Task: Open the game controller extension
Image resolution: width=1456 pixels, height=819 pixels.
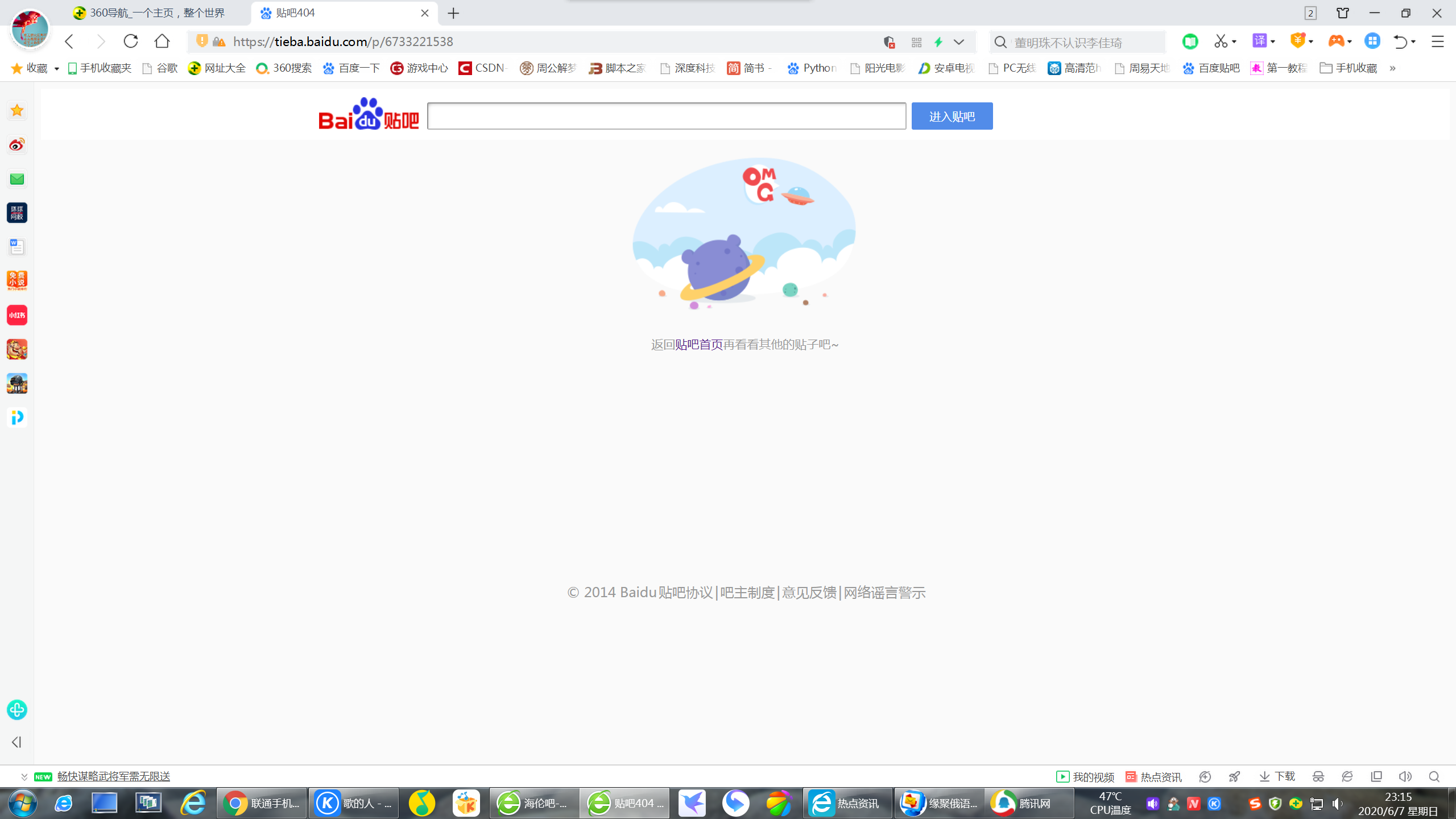Action: click(1335, 41)
